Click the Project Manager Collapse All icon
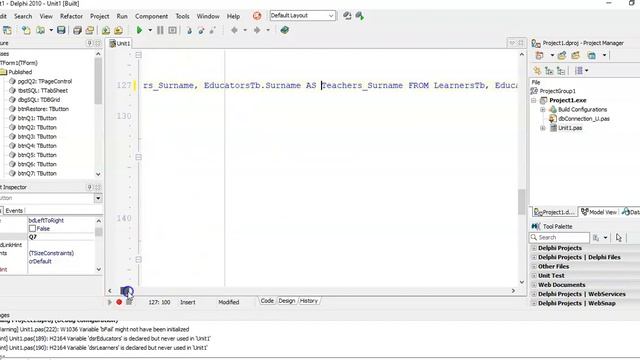Screen dimensions: 640x360 tap(561, 71)
